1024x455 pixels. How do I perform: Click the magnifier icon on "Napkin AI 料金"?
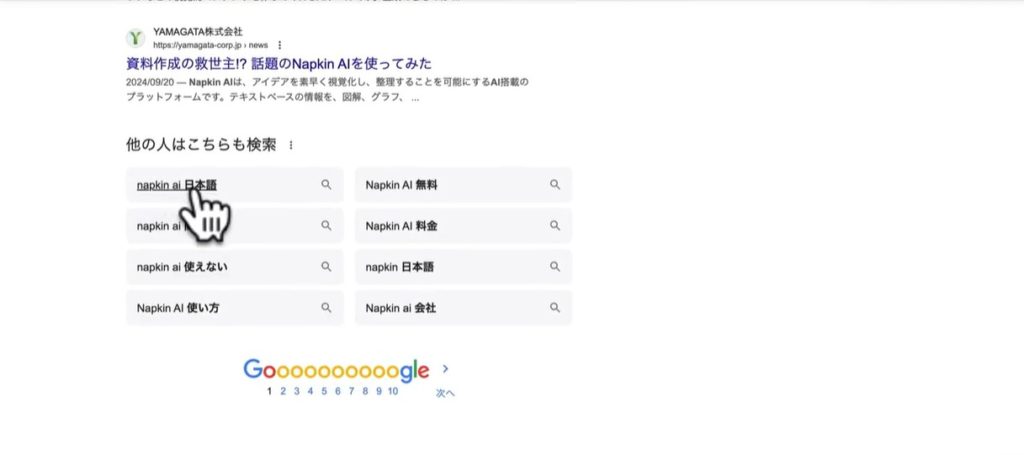tap(555, 226)
